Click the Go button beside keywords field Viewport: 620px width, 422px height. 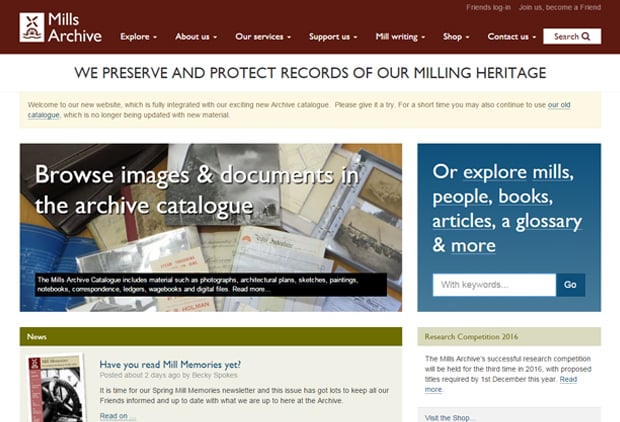(x=570, y=285)
